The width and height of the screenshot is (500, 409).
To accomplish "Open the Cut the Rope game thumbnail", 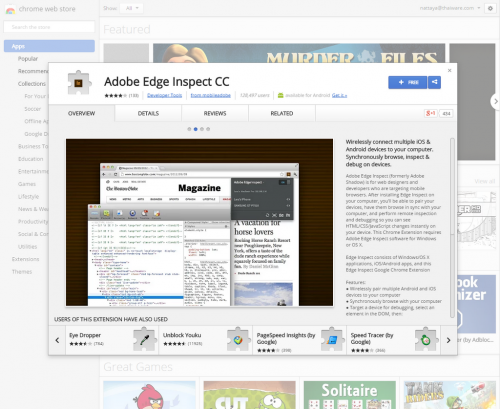I will (250, 395).
